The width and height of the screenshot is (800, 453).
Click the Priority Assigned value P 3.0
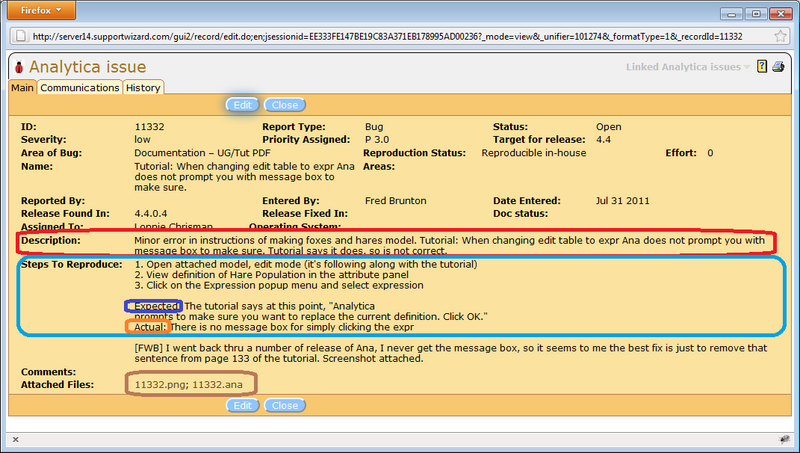[x=377, y=140]
